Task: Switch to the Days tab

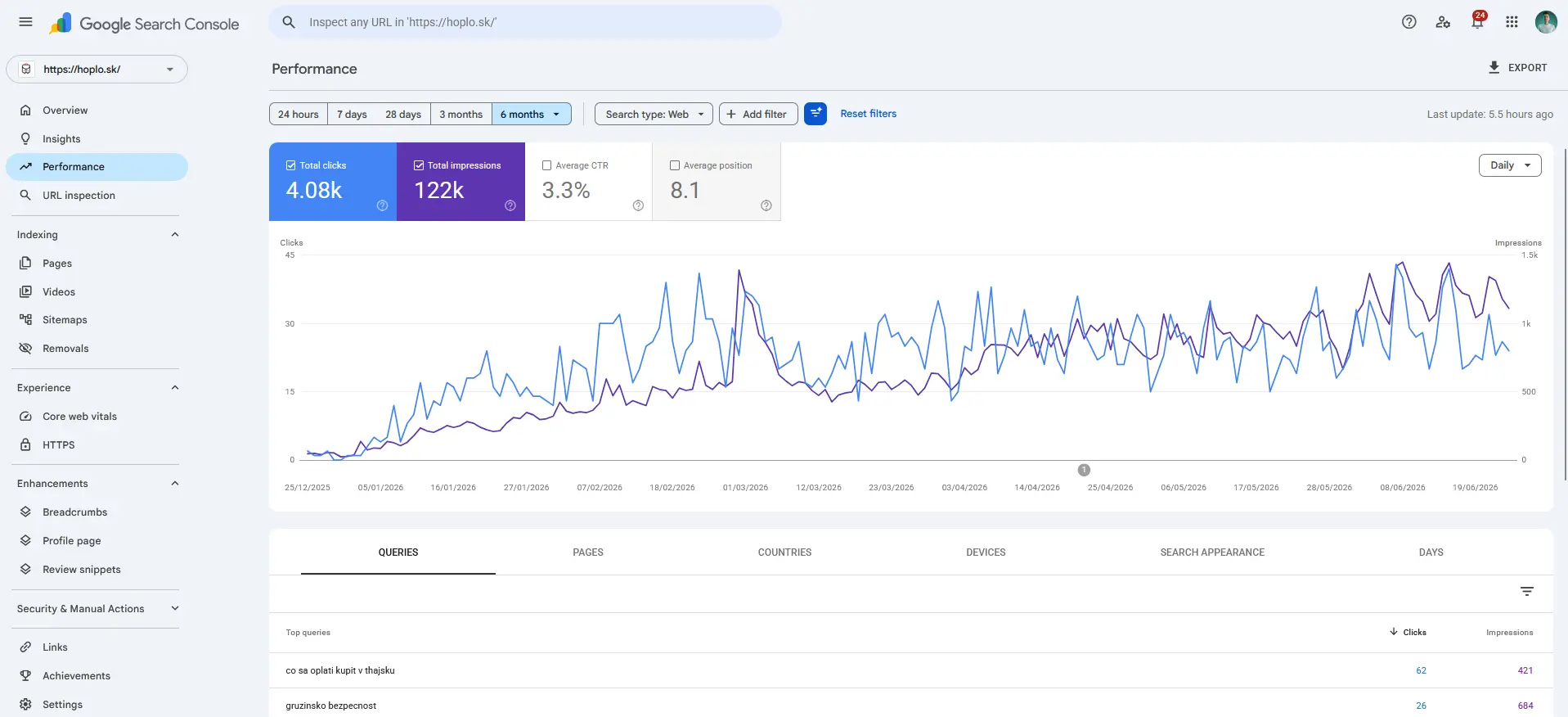Action: click(x=1431, y=552)
